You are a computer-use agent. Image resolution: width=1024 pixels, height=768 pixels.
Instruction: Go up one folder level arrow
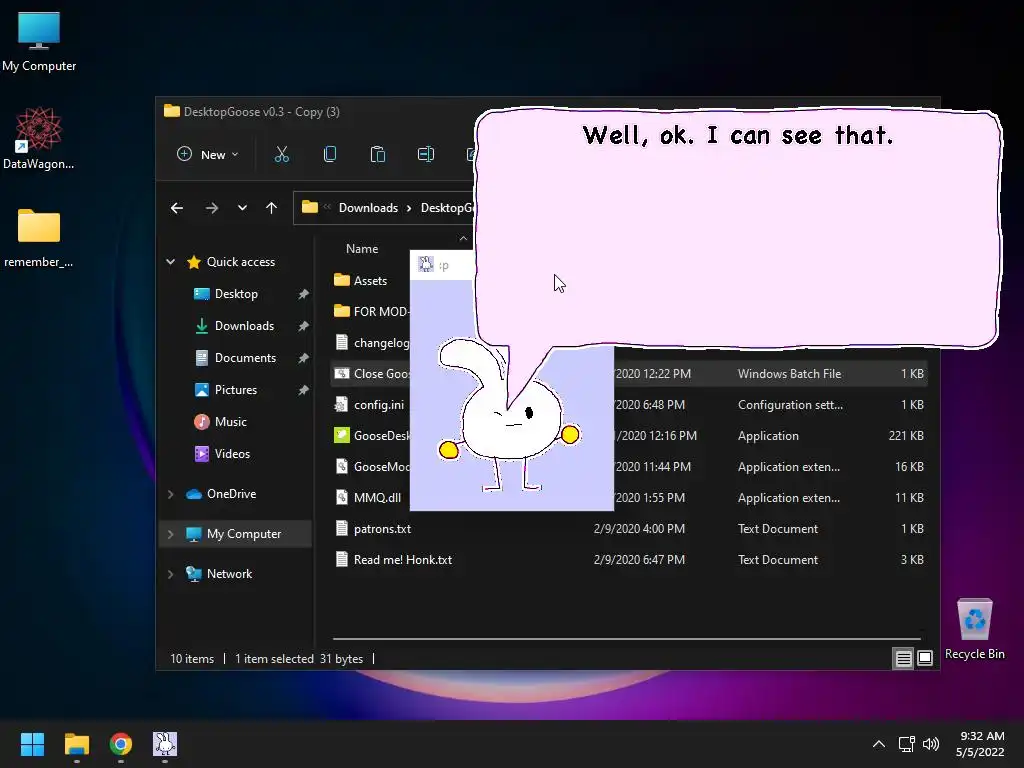click(272, 208)
